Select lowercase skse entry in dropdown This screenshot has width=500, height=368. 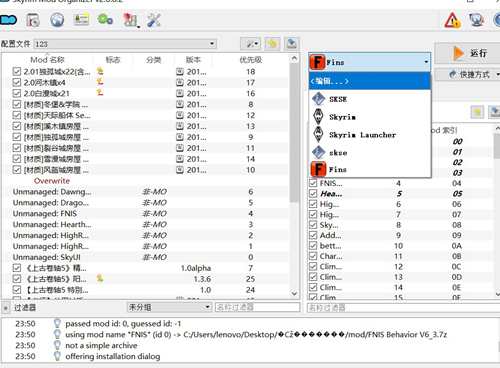370,153
